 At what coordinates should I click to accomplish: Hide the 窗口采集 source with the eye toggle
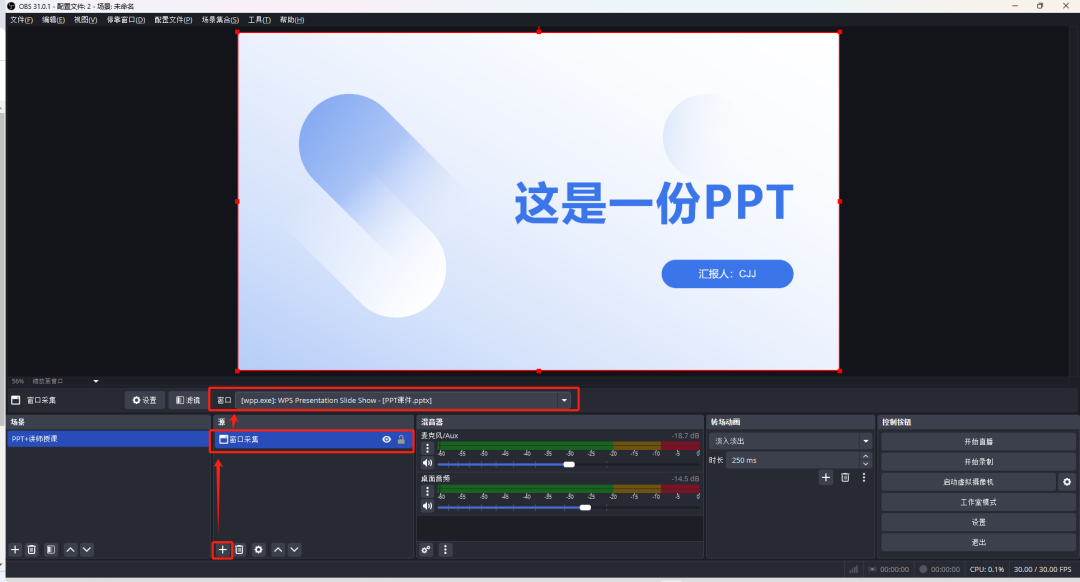point(385,439)
